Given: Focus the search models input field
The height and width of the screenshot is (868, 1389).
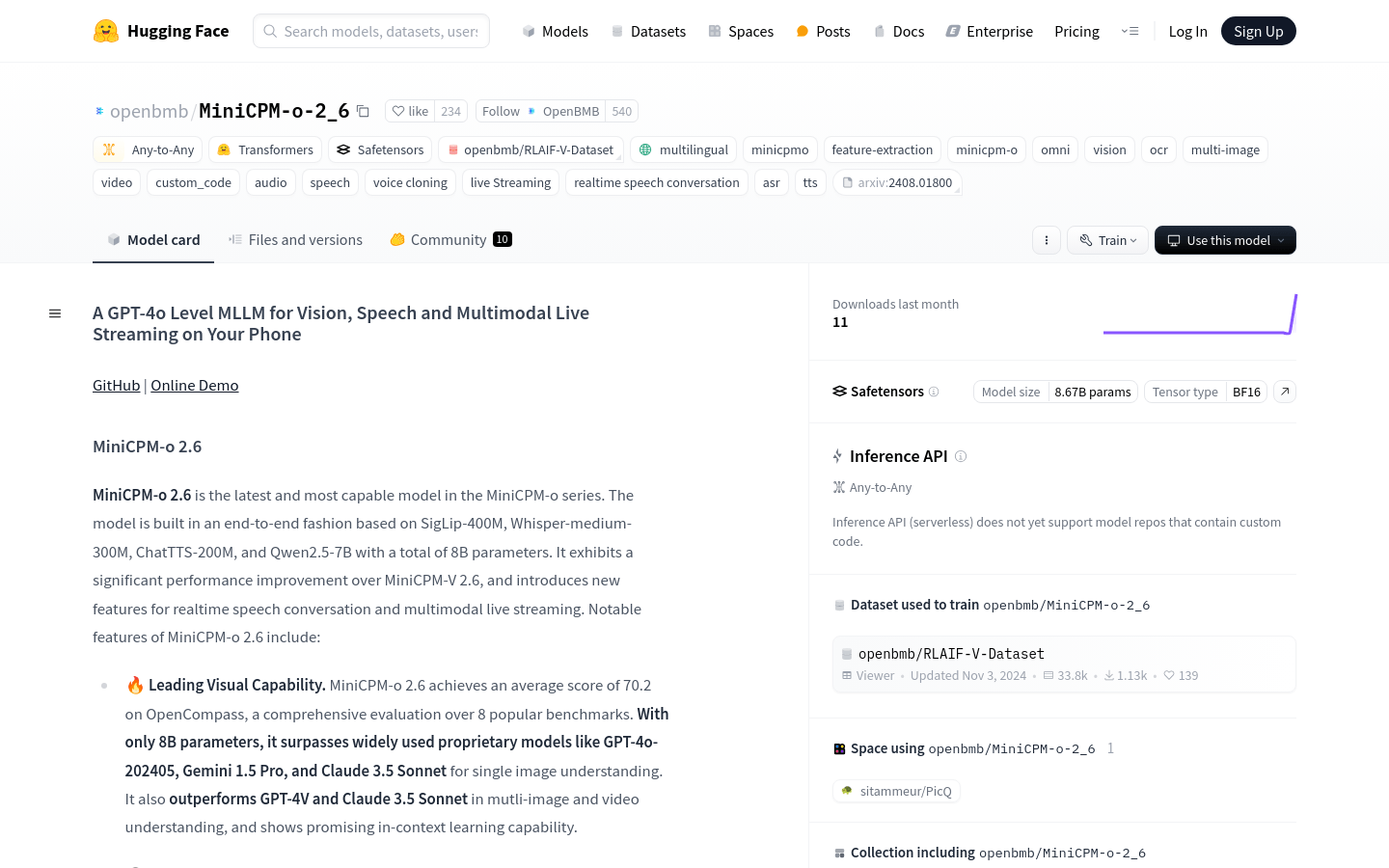Looking at the screenshot, I should 380,31.
